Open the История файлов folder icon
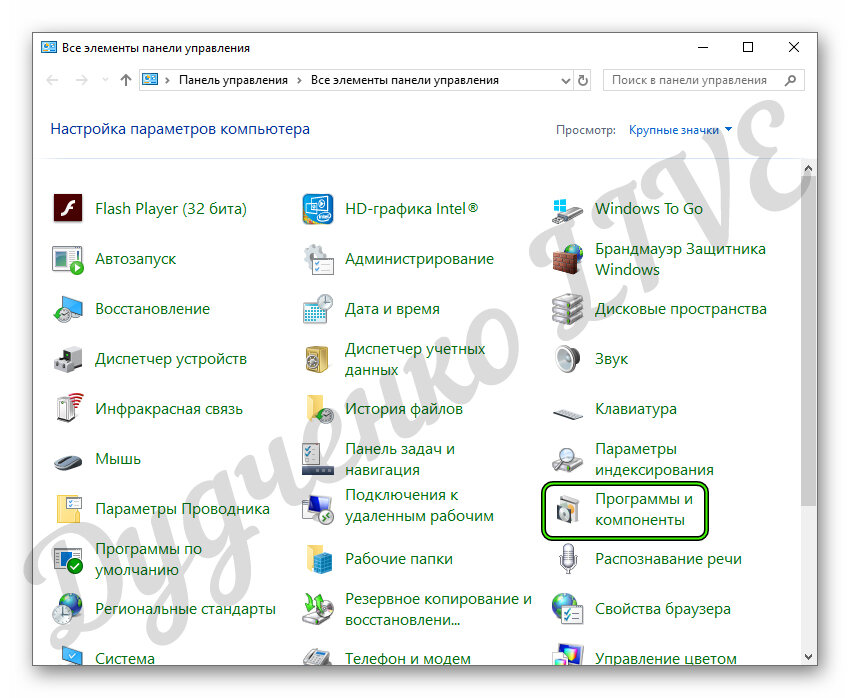Screen dimensions: 850x698 pyautogui.click(x=319, y=409)
